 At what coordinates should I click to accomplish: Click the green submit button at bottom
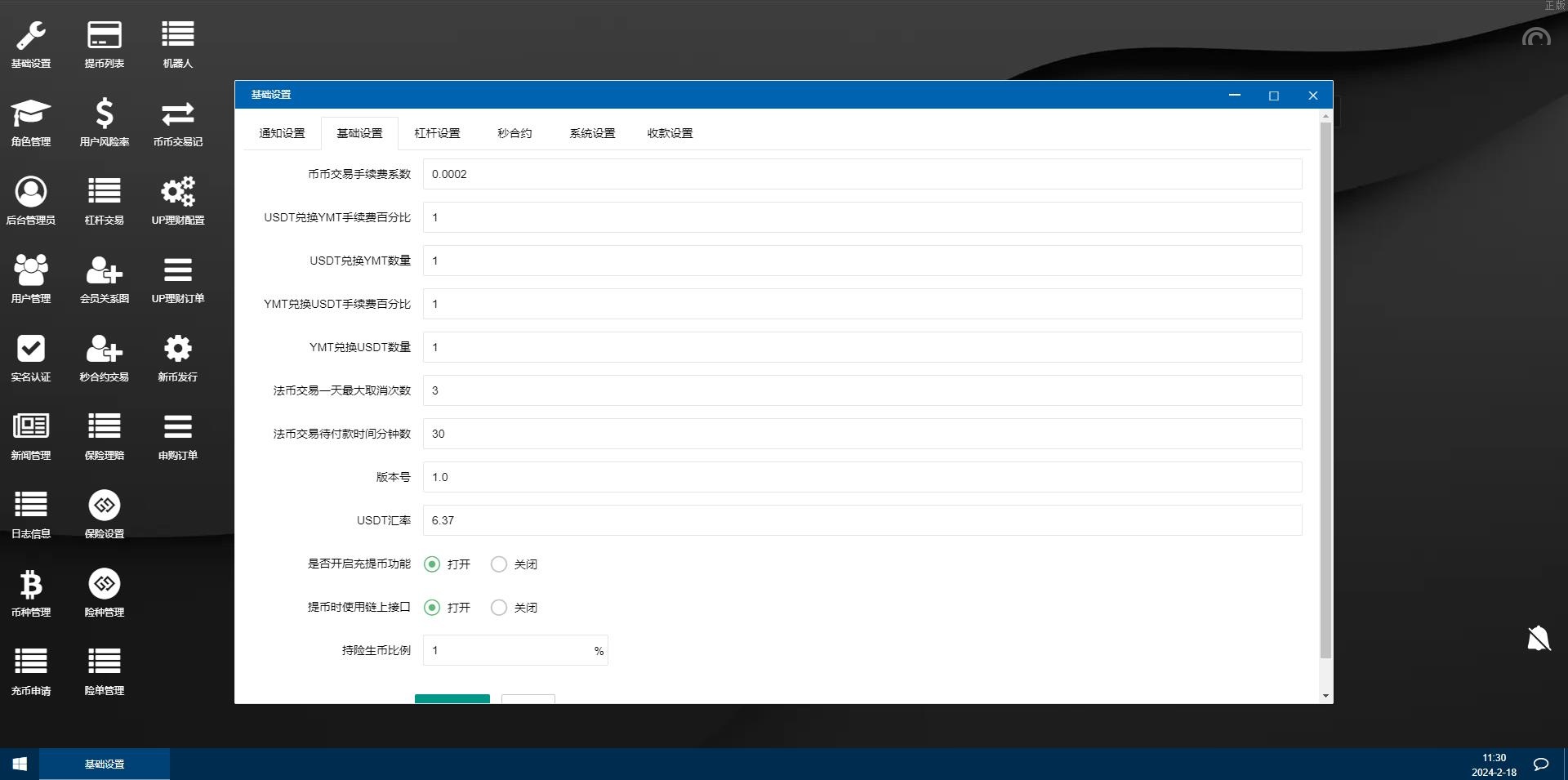pos(452,701)
